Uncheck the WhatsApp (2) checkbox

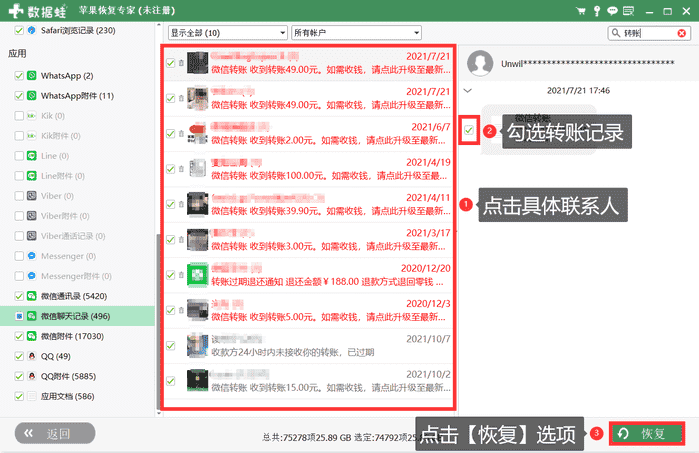(x=19, y=75)
